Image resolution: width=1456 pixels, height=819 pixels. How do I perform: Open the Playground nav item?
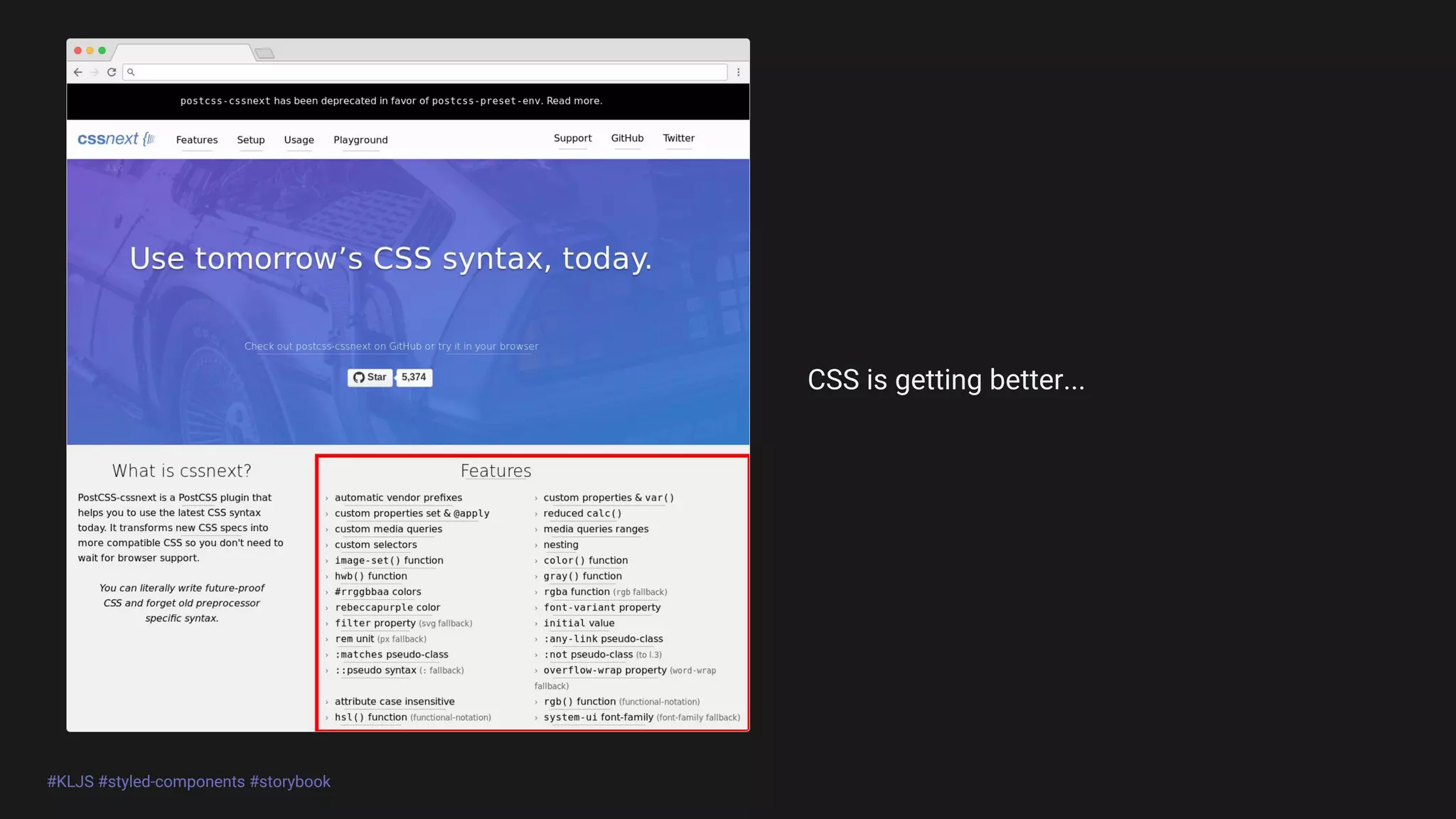pyautogui.click(x=360, y=140)
